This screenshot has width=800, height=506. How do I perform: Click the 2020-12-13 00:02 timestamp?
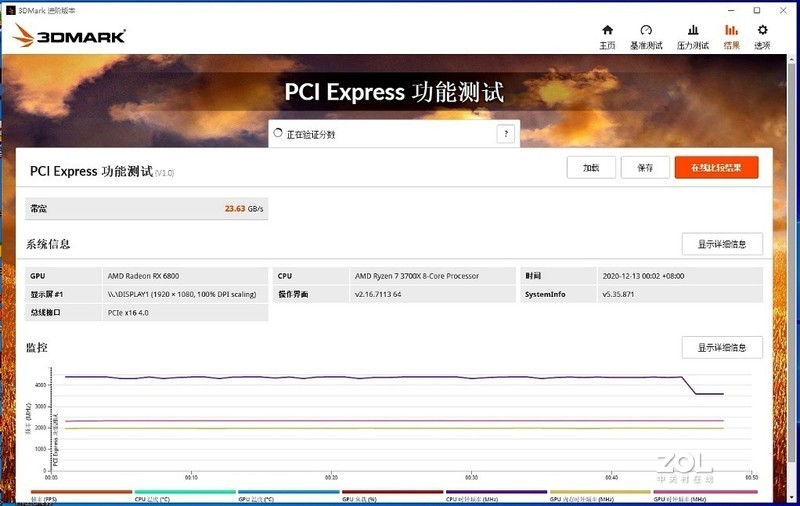coord(643,276)
